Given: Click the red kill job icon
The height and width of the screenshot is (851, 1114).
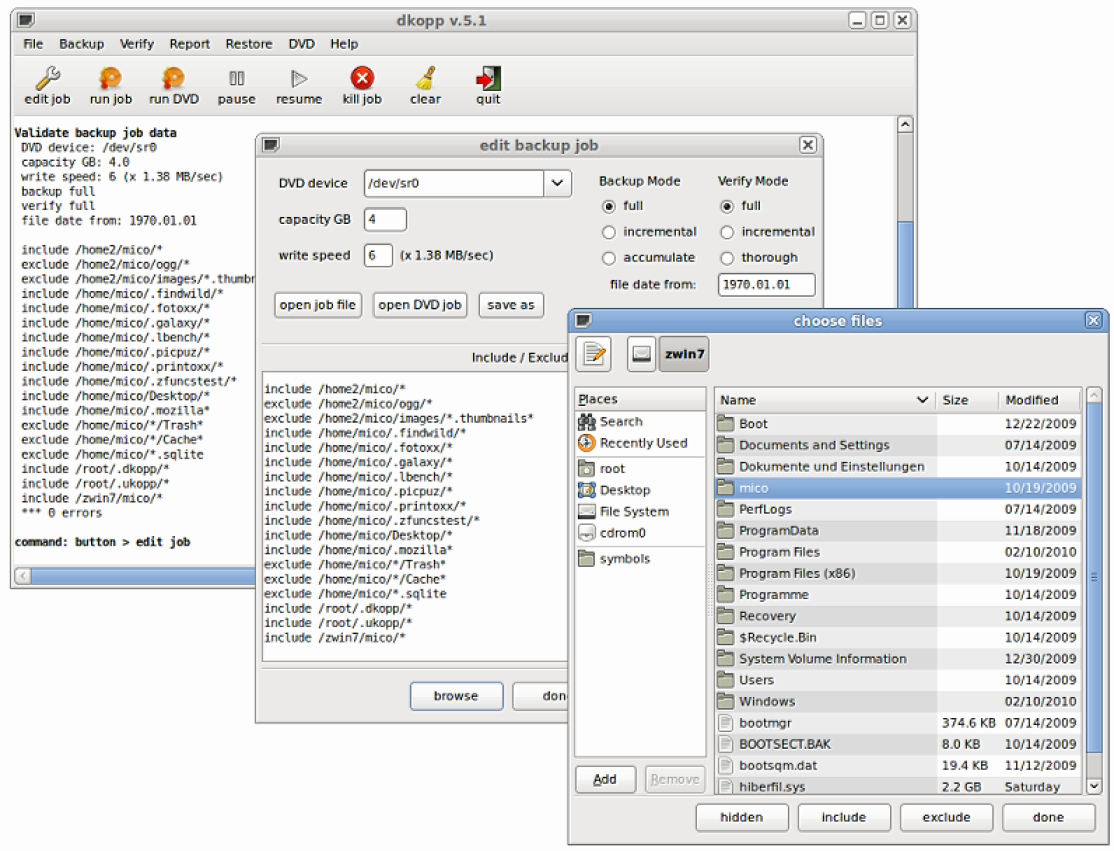Looking at the screenshot, I should (362, 79).
